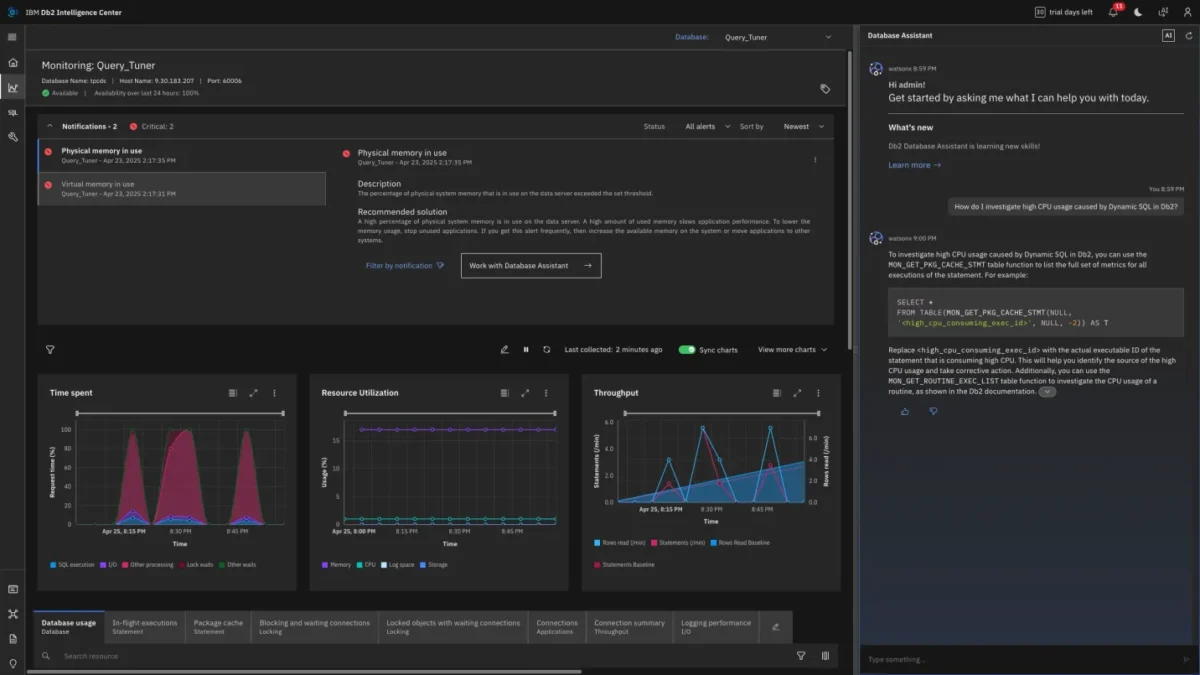Open Throughput chart overflow menu
Viewport: 1200px width, 675px height.
point(819,393)
